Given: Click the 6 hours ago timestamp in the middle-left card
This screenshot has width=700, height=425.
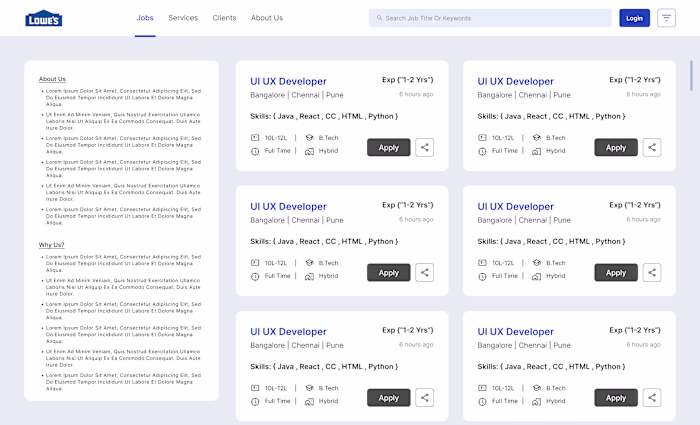Looking at the screenshot, I should pos(416,219).
